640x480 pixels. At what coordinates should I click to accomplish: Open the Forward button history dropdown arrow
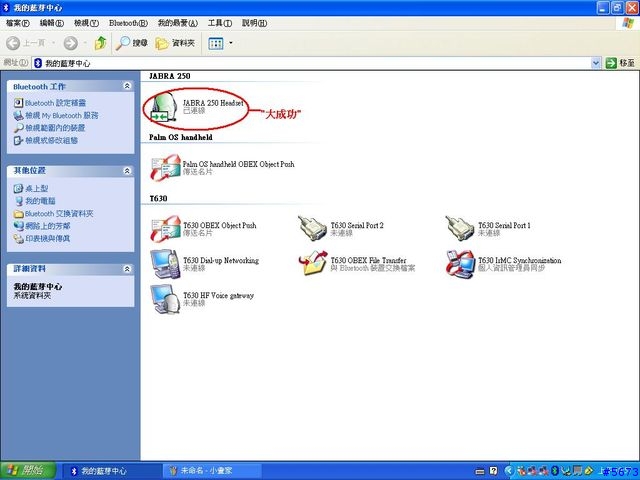click(85, 43)
